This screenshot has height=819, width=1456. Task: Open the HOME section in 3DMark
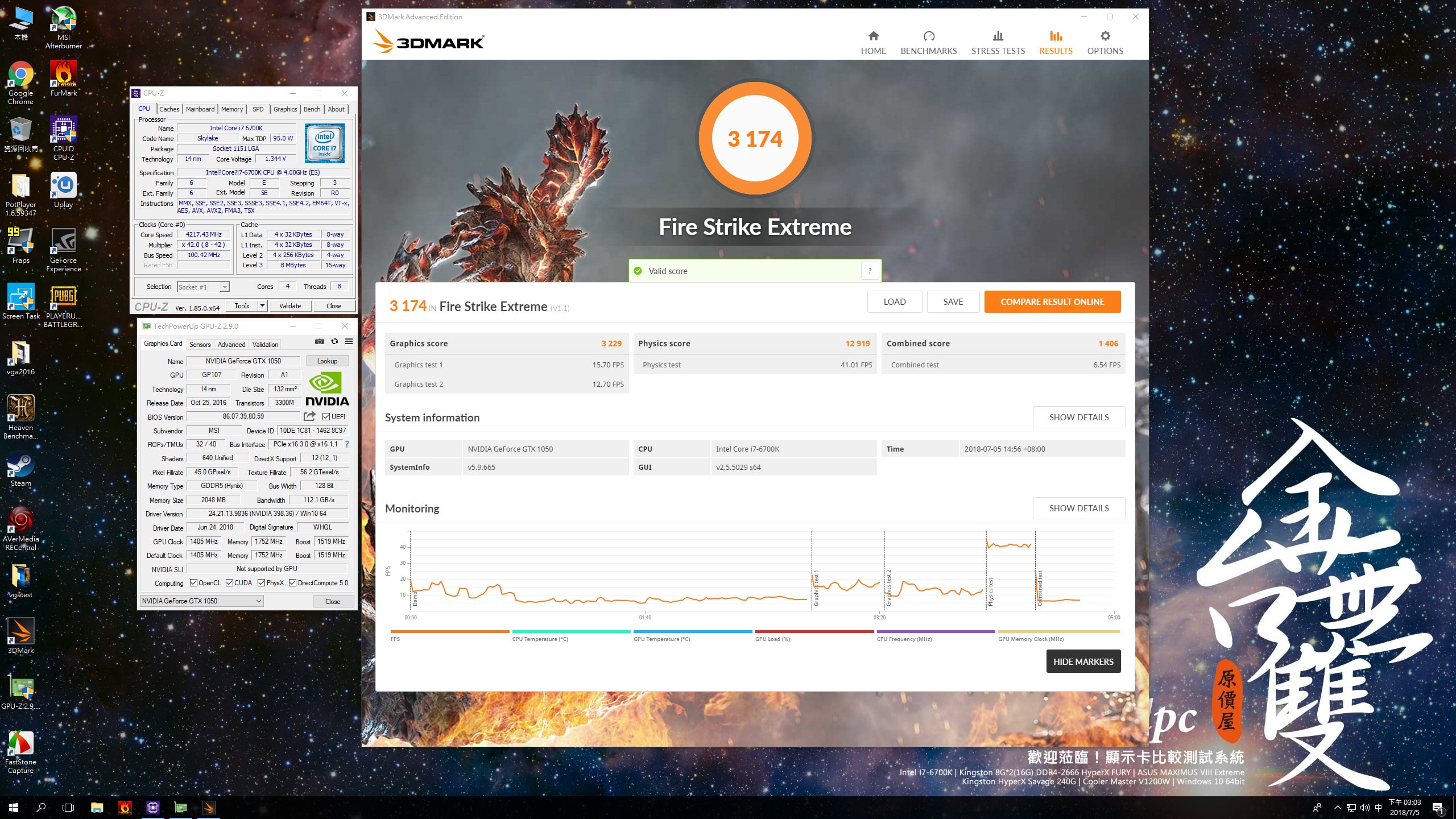tap(873, 43)
